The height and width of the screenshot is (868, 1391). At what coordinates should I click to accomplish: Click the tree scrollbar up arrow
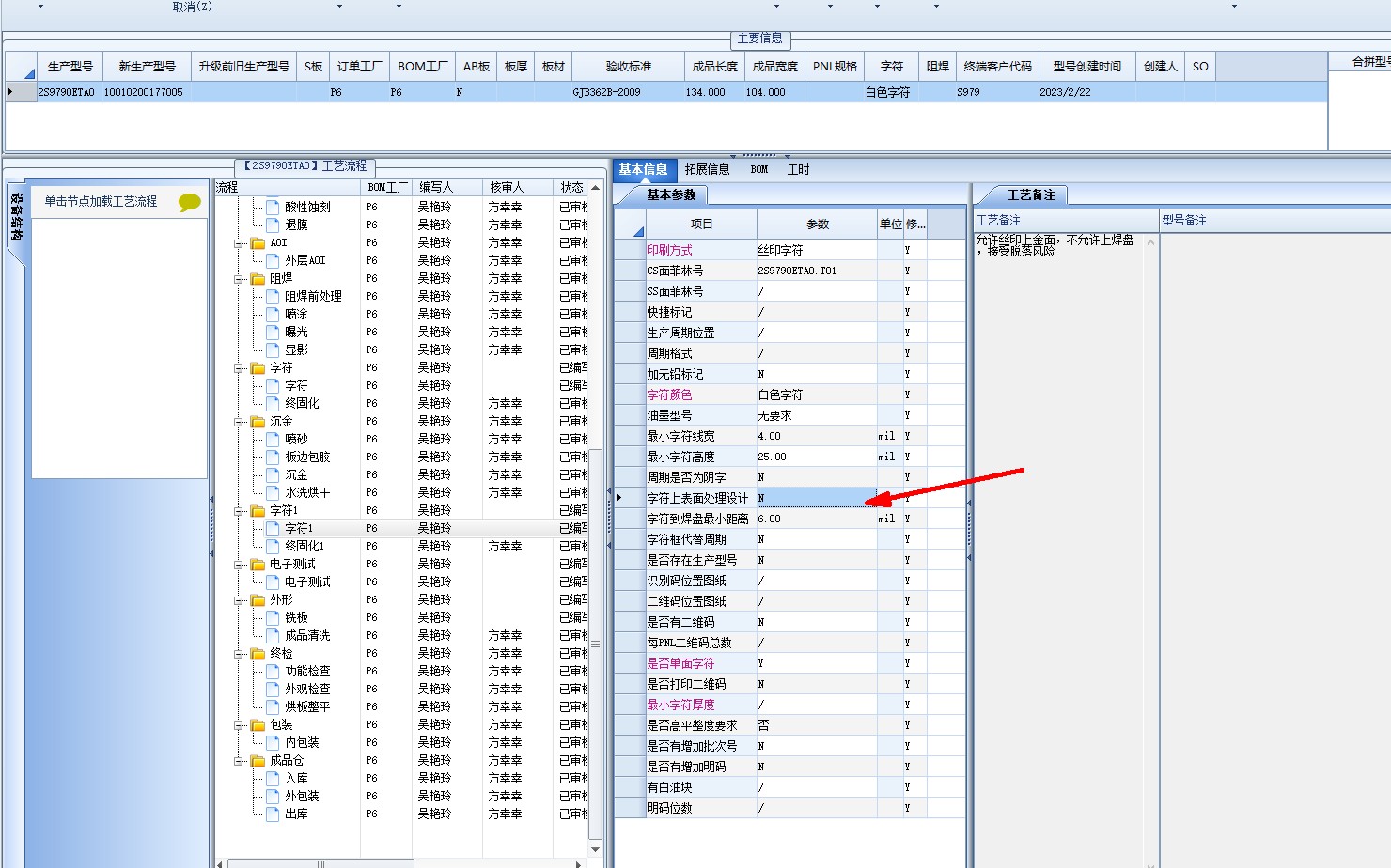coord(595,188)
